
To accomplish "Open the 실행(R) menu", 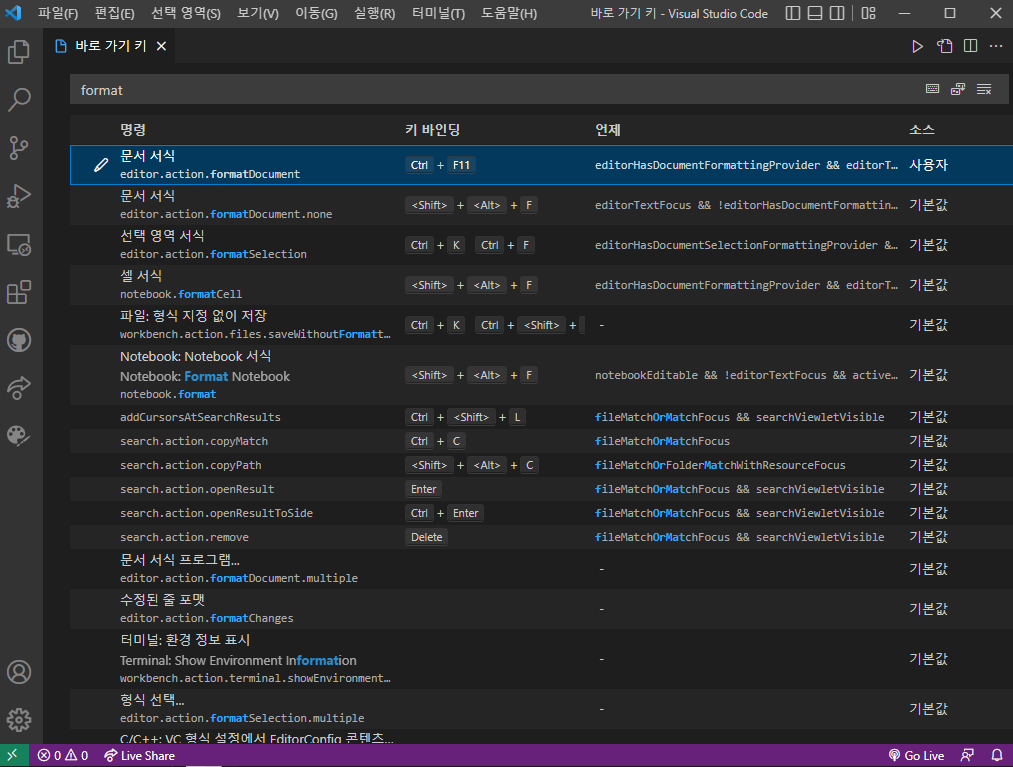I will (x=375, y=14).
